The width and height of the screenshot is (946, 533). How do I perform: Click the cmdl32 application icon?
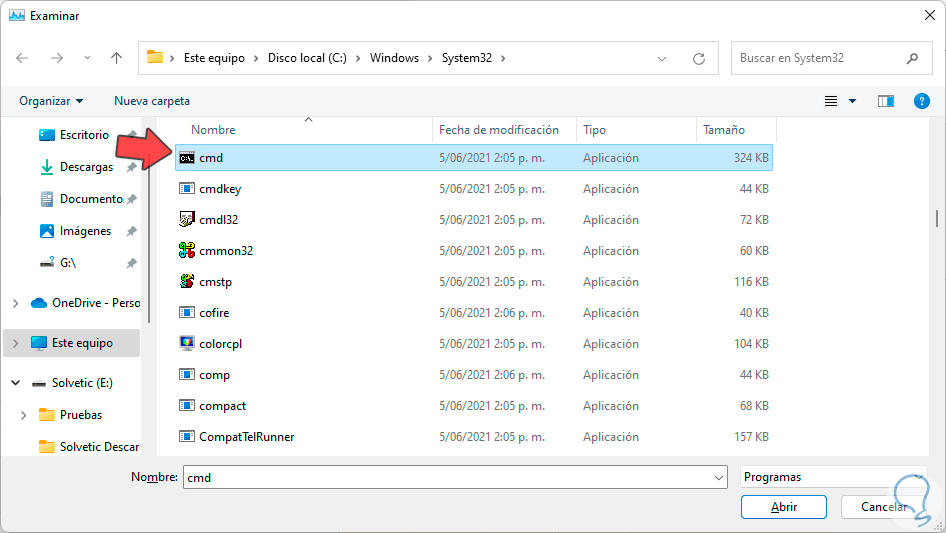(186, 220)
